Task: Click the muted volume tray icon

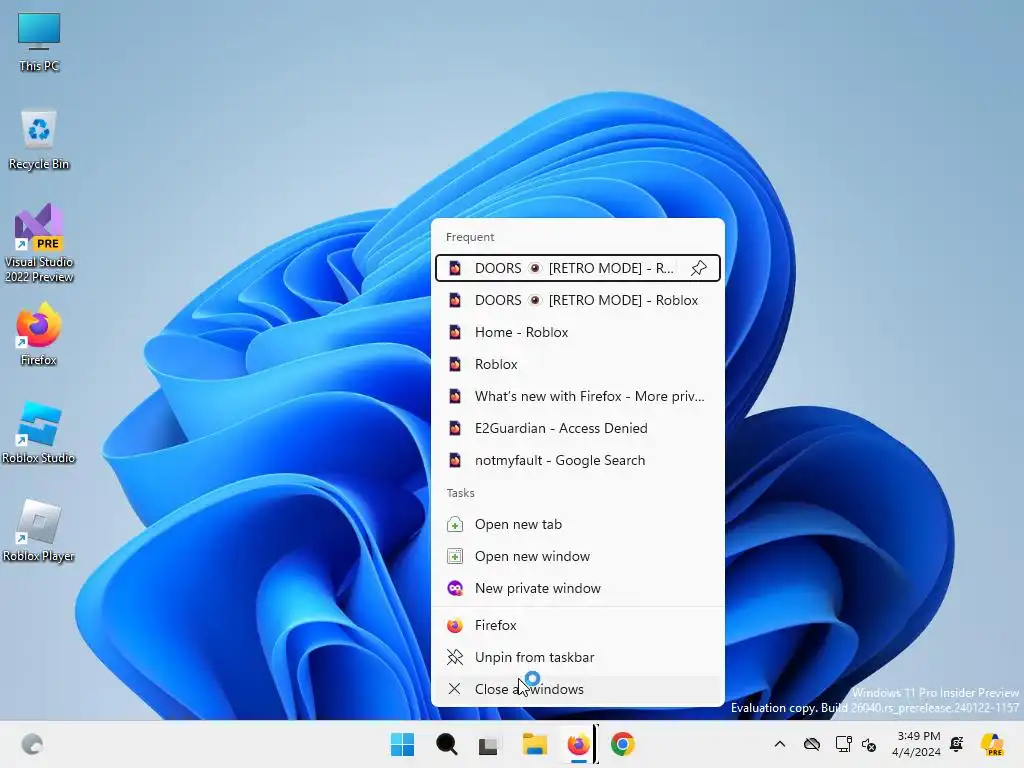Action: pyautogui.click(x=869, y=744)
